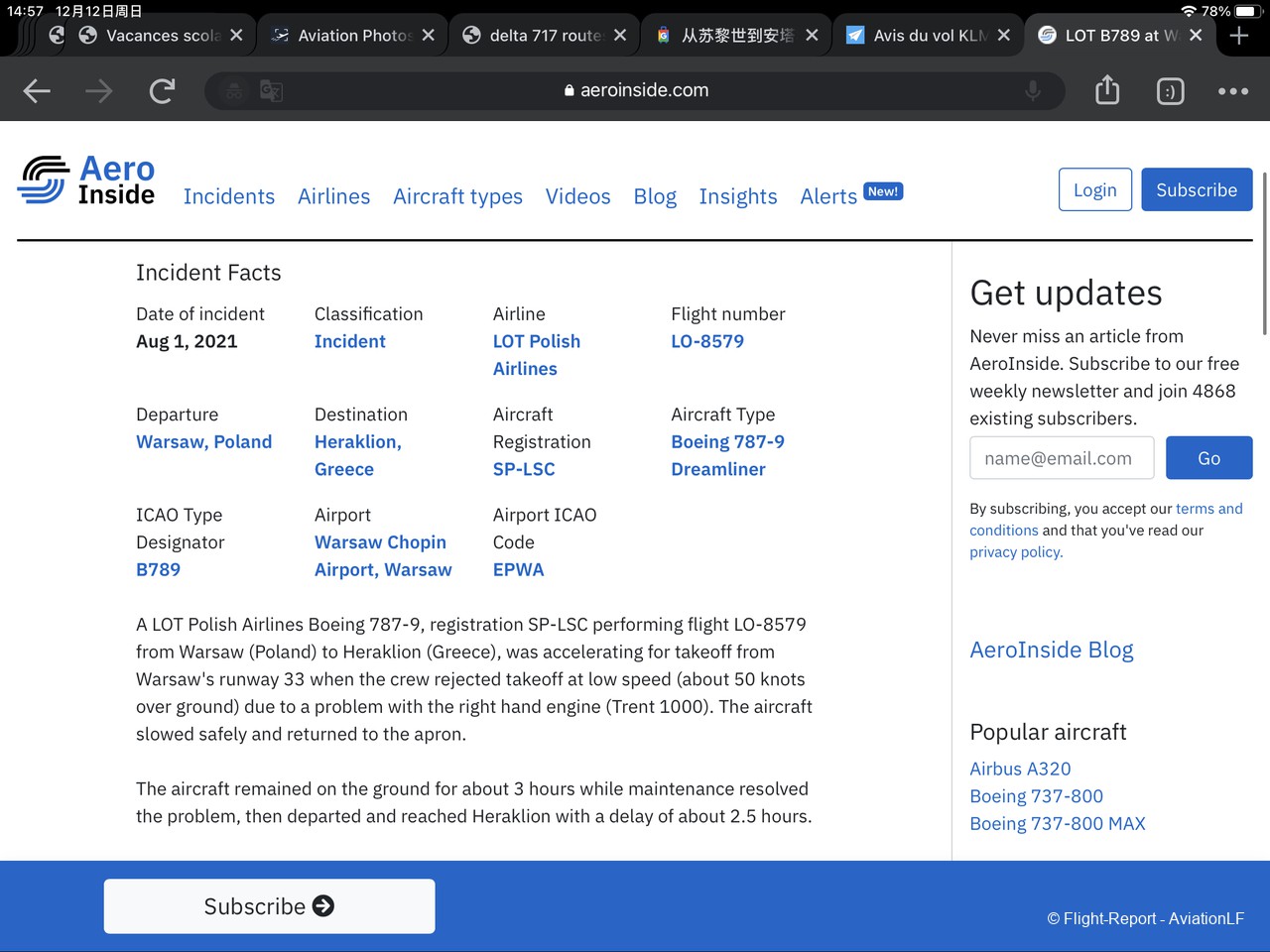Click the bottom banner Subscribe button
1270x952 pixels.
pos(269,906)
